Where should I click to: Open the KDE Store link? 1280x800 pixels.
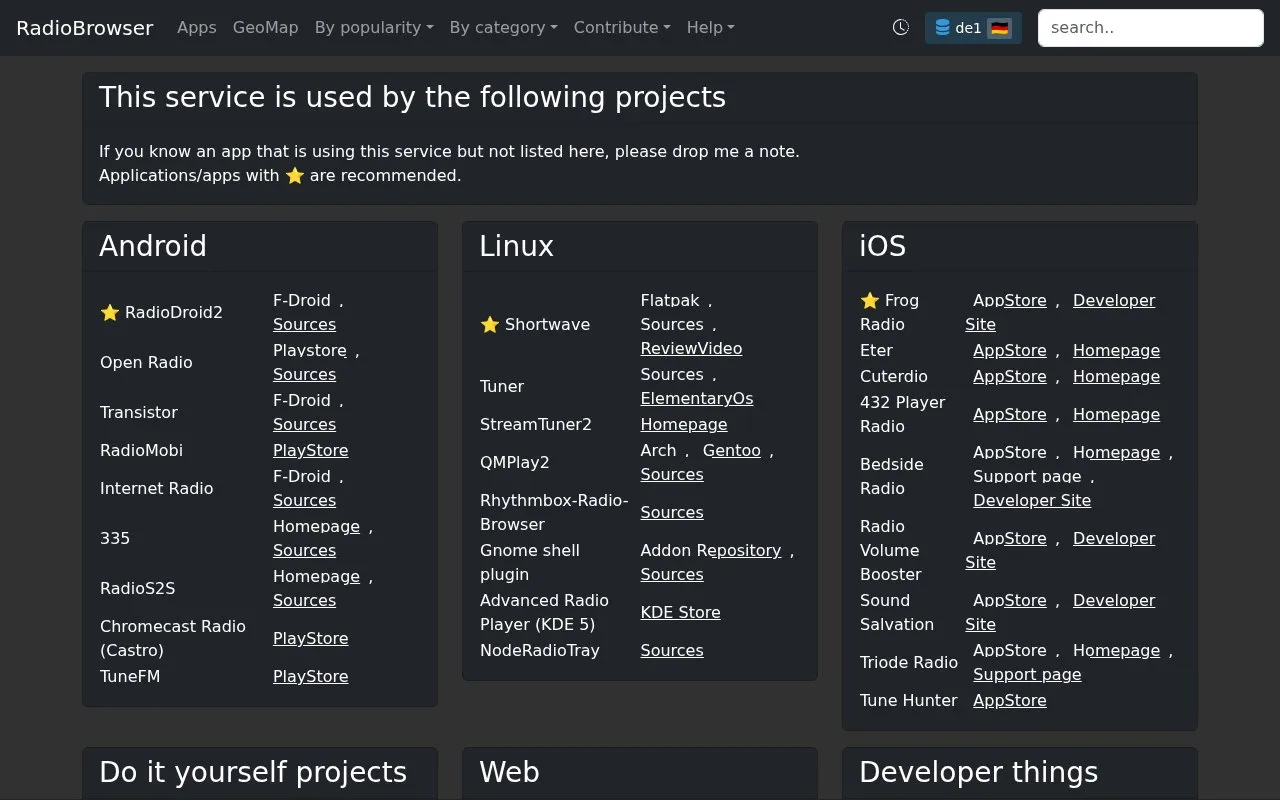tap(681, 613)
